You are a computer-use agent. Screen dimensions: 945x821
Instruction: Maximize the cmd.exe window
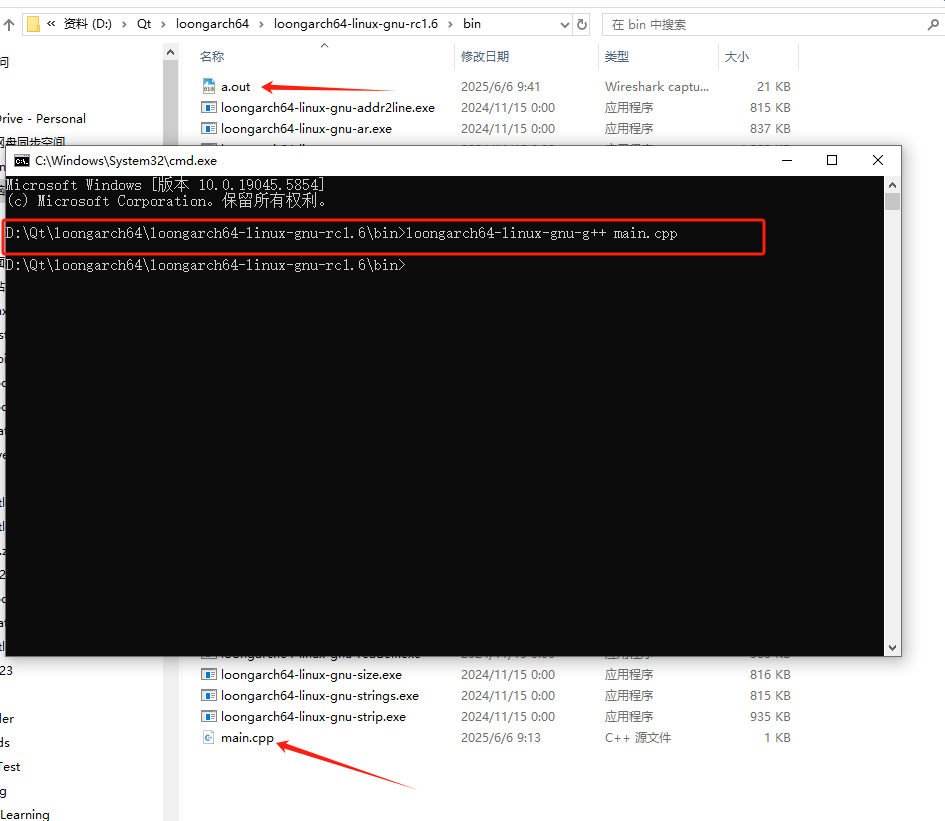click(832, 160)
